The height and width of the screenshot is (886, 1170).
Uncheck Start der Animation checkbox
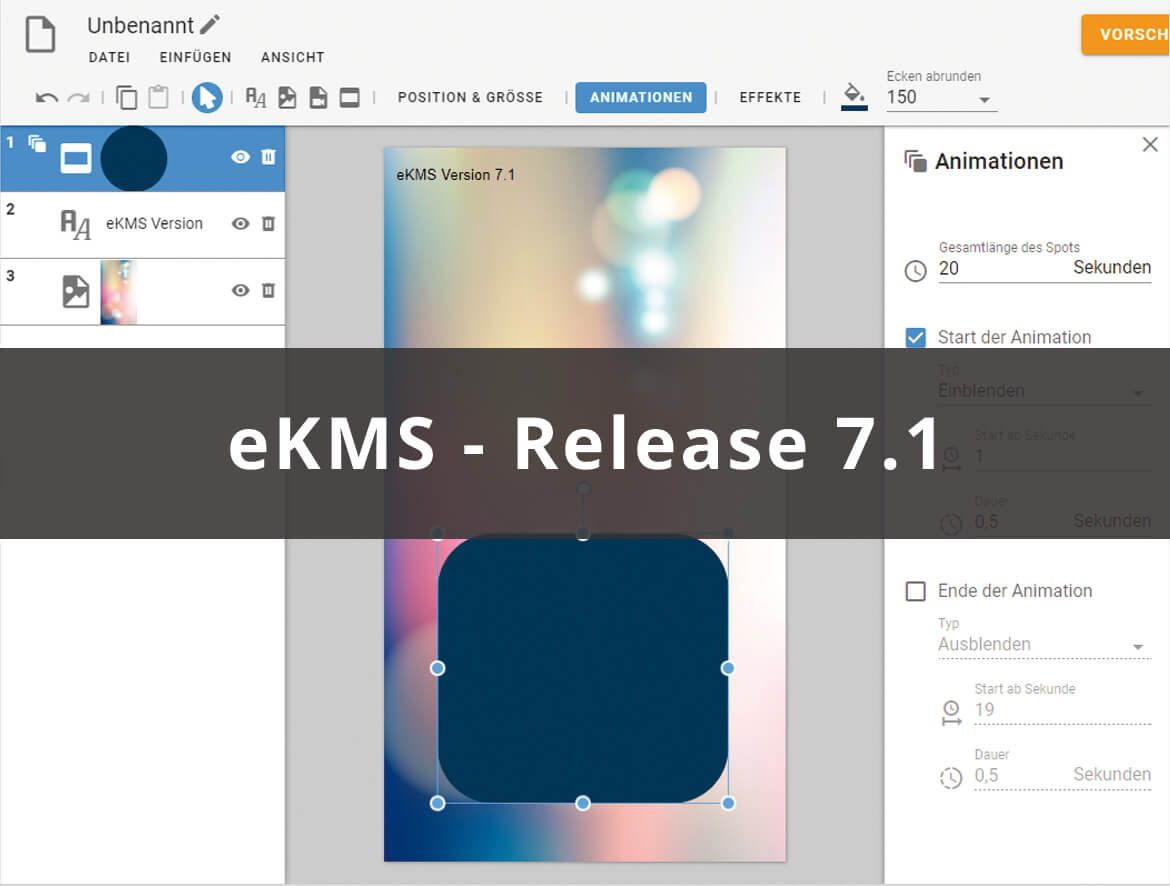915,337
